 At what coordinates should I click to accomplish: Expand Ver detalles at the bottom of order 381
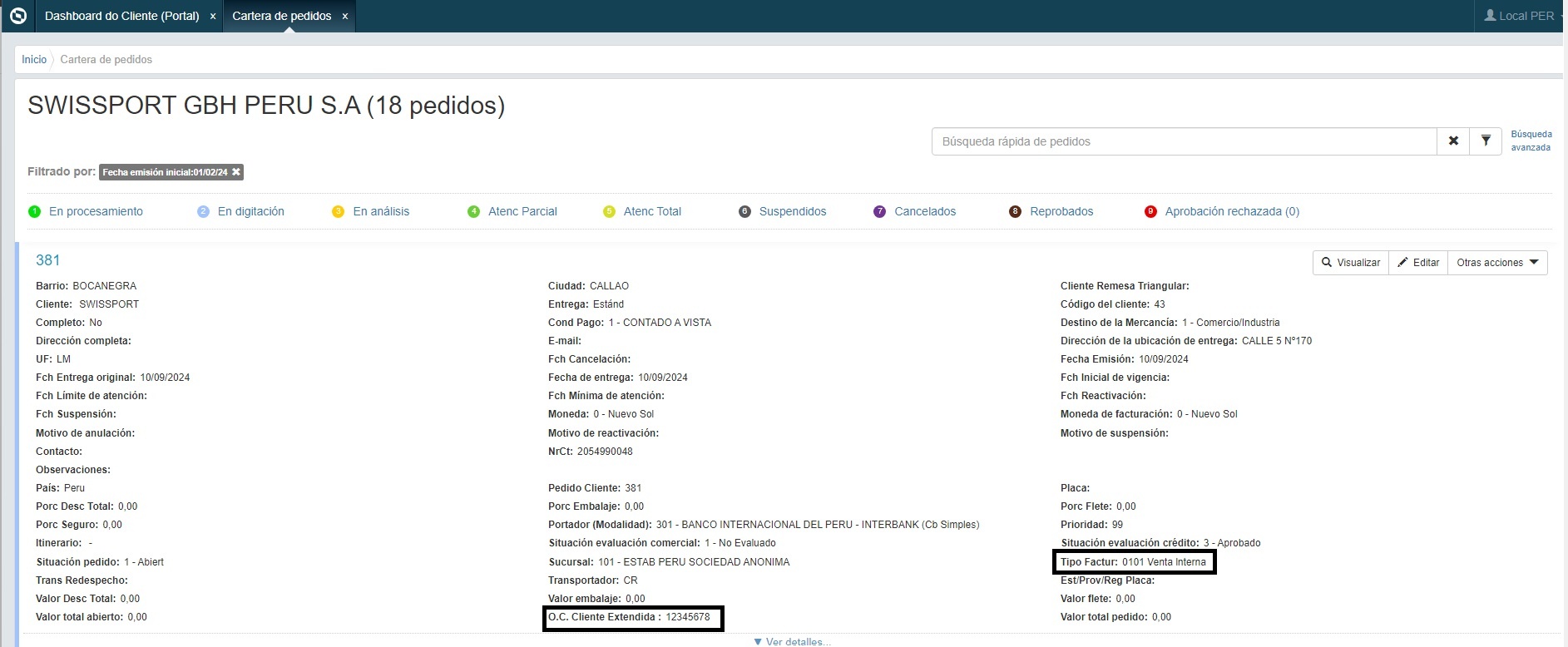[x=791, y=641]
